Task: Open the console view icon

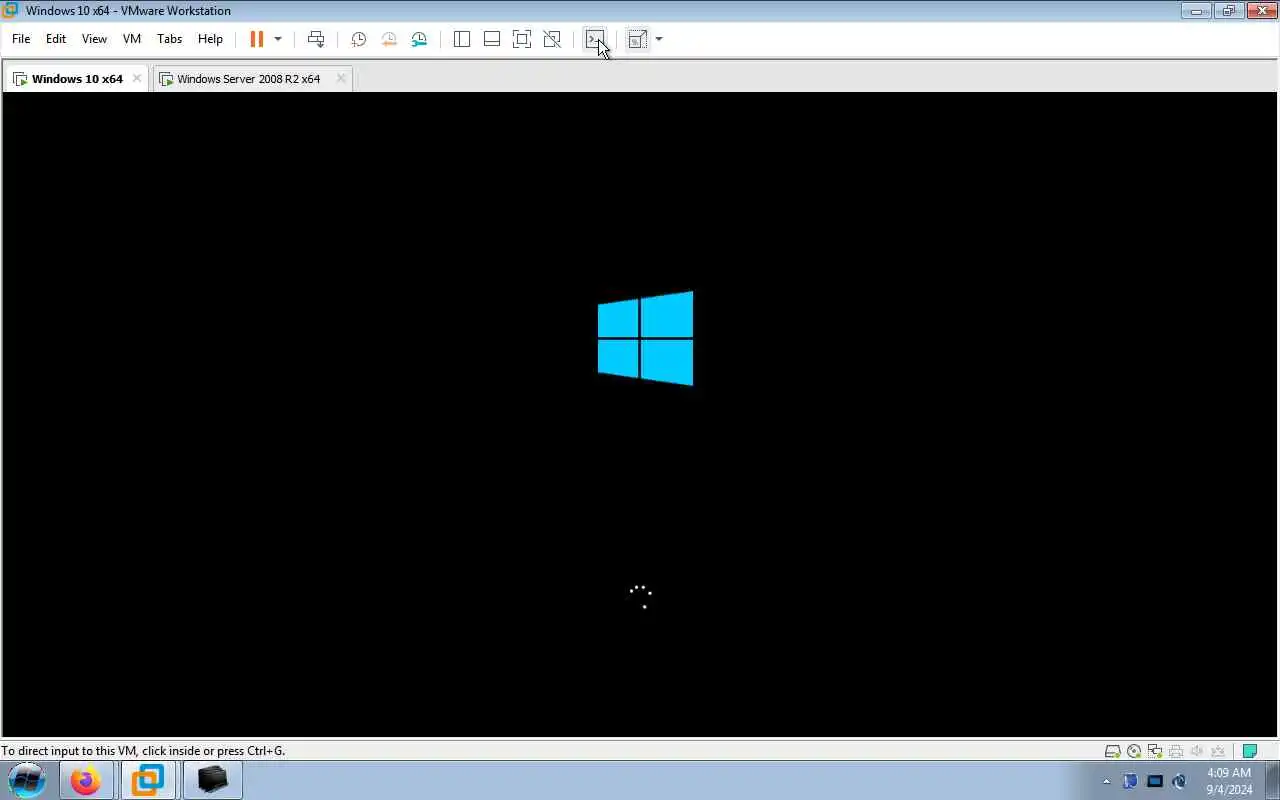Action: [x=595, y=39]
